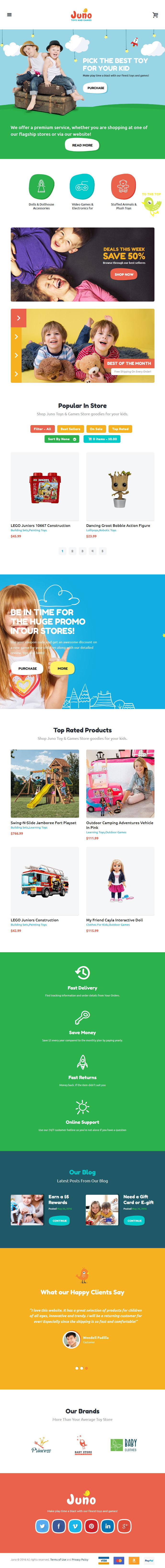Advance slider with top orange arrow
This screenshot has width=165, height=1568.
click(x=19, y=318)
